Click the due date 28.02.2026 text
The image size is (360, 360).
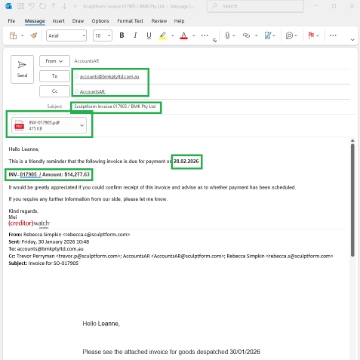click(186, 161)
